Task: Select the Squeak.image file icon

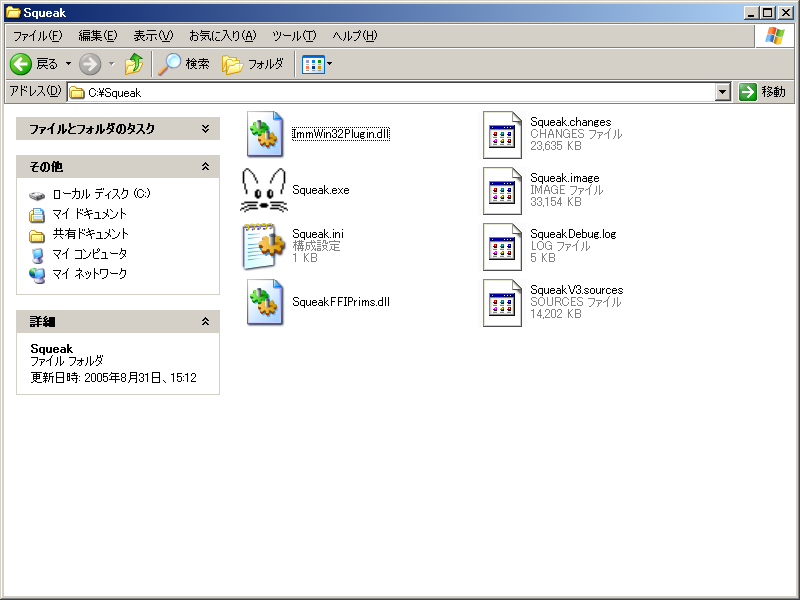Action: 503,190
